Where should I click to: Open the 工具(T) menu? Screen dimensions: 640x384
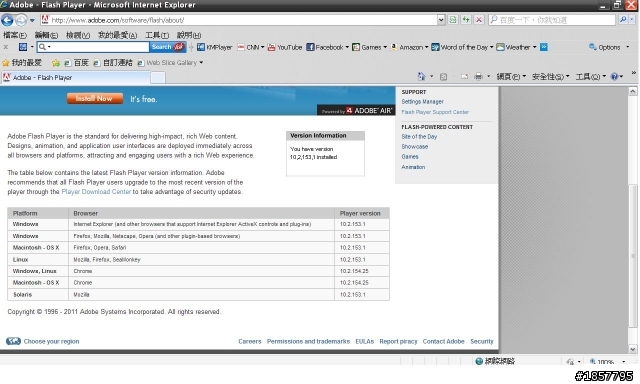[x=157, y=35]
